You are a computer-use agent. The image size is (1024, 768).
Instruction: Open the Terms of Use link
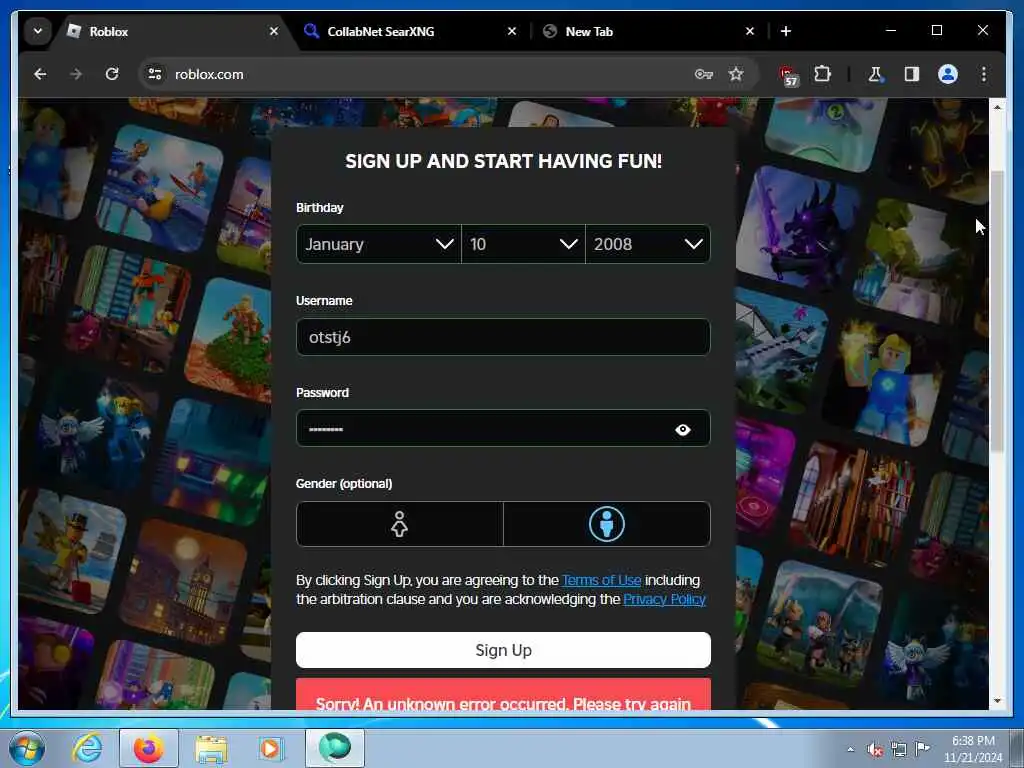click(x=601, y=580)
